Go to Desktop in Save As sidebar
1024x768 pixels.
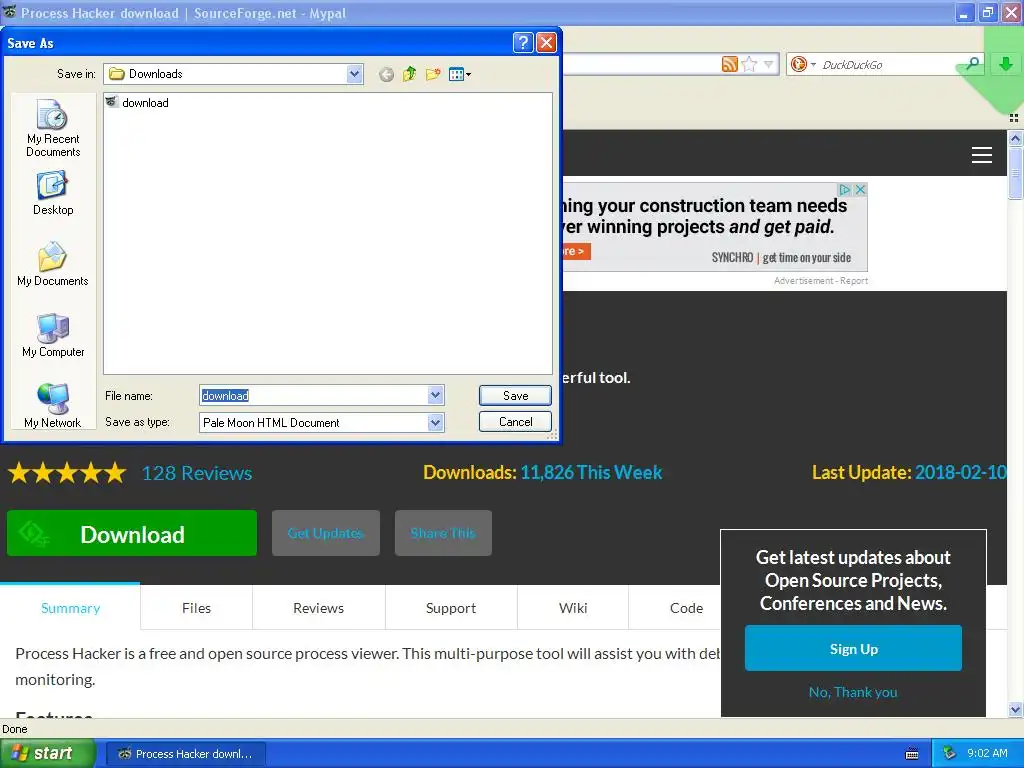coord(53,193)
